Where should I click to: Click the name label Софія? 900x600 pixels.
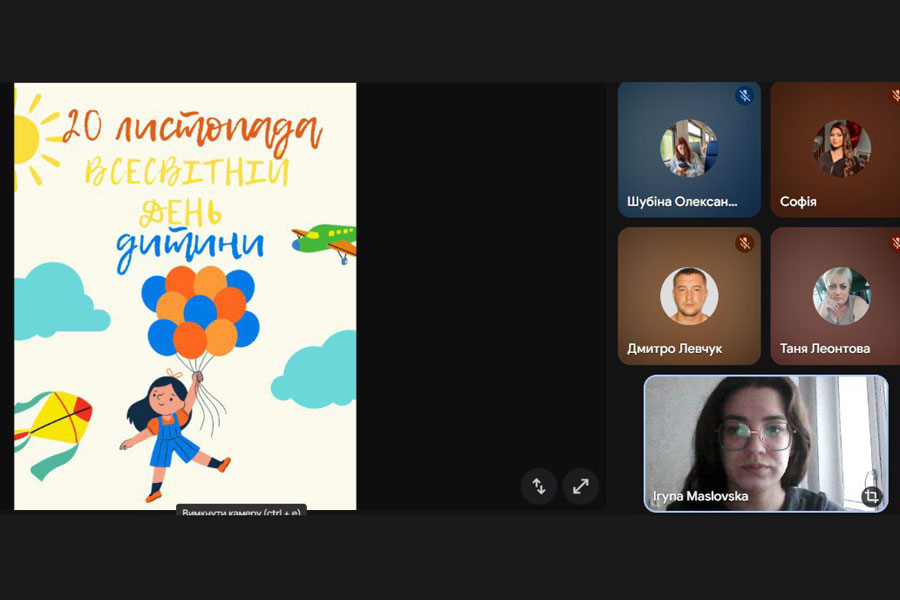(798, 202)
